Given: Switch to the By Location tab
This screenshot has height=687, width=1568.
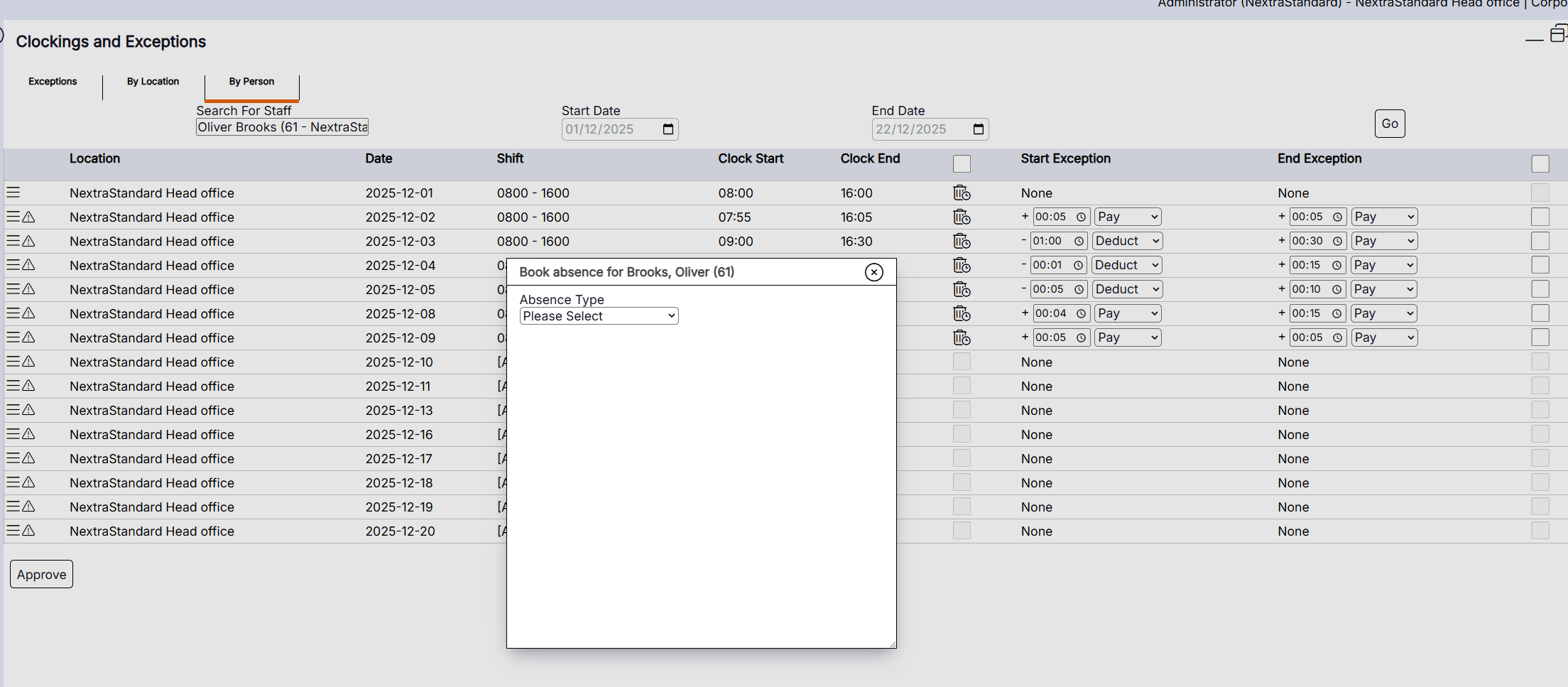Looking at the screenshot, I should pos(153,82).
